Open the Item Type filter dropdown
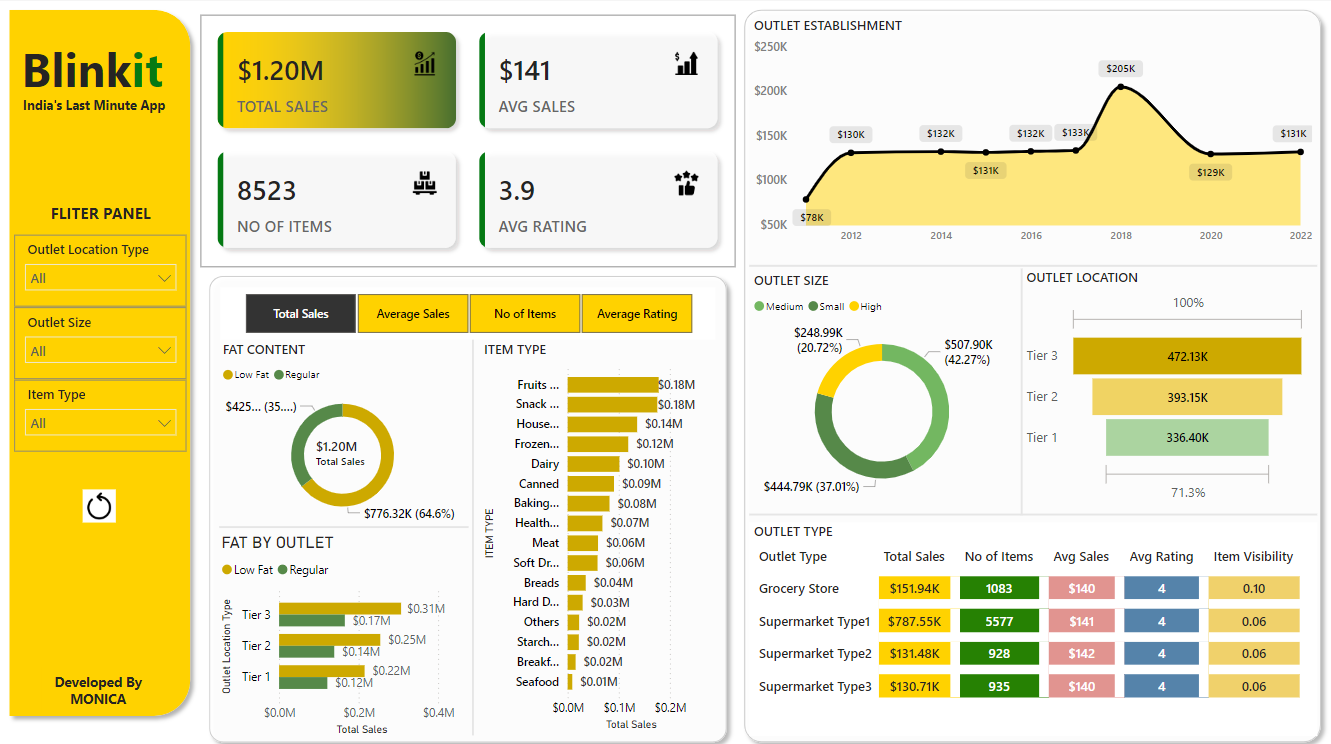1331x744 pixels. 100,423
